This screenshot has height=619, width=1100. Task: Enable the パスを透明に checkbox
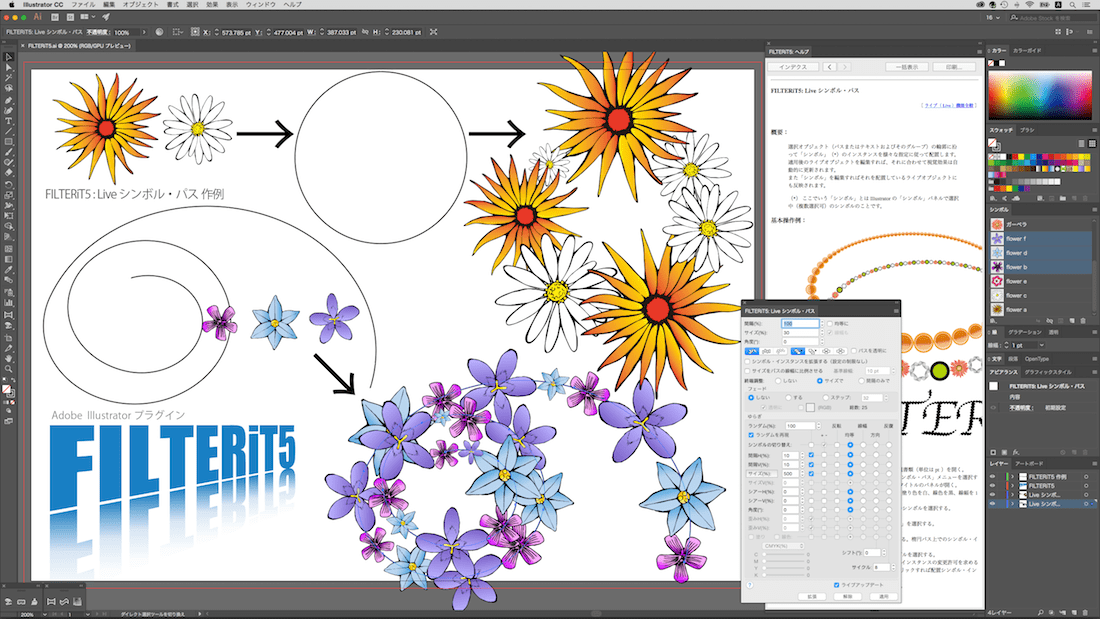point(854,350)
